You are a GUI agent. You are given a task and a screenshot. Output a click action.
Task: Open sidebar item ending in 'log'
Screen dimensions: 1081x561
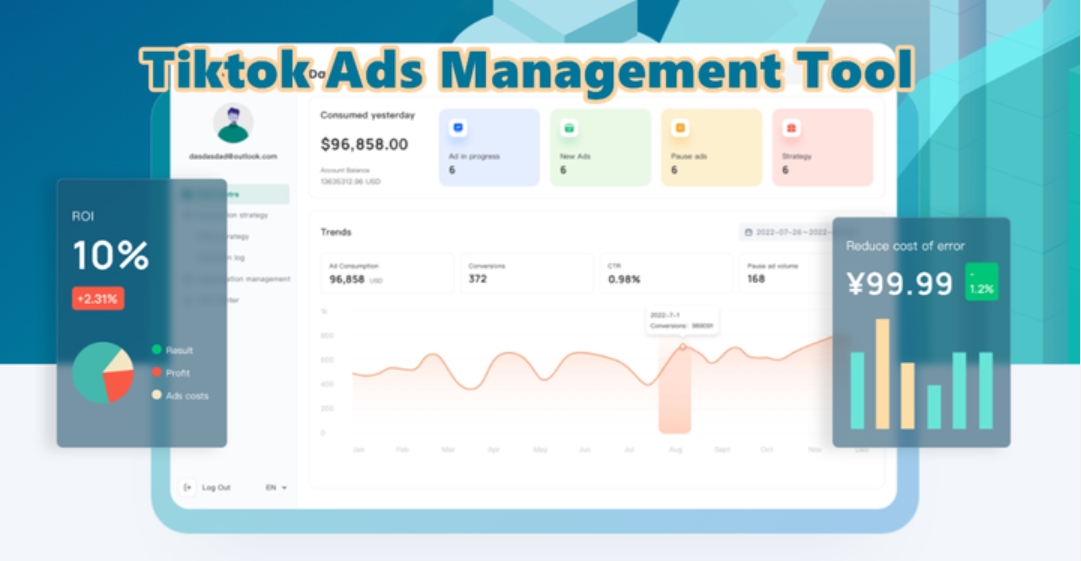[x=221, y=258]
